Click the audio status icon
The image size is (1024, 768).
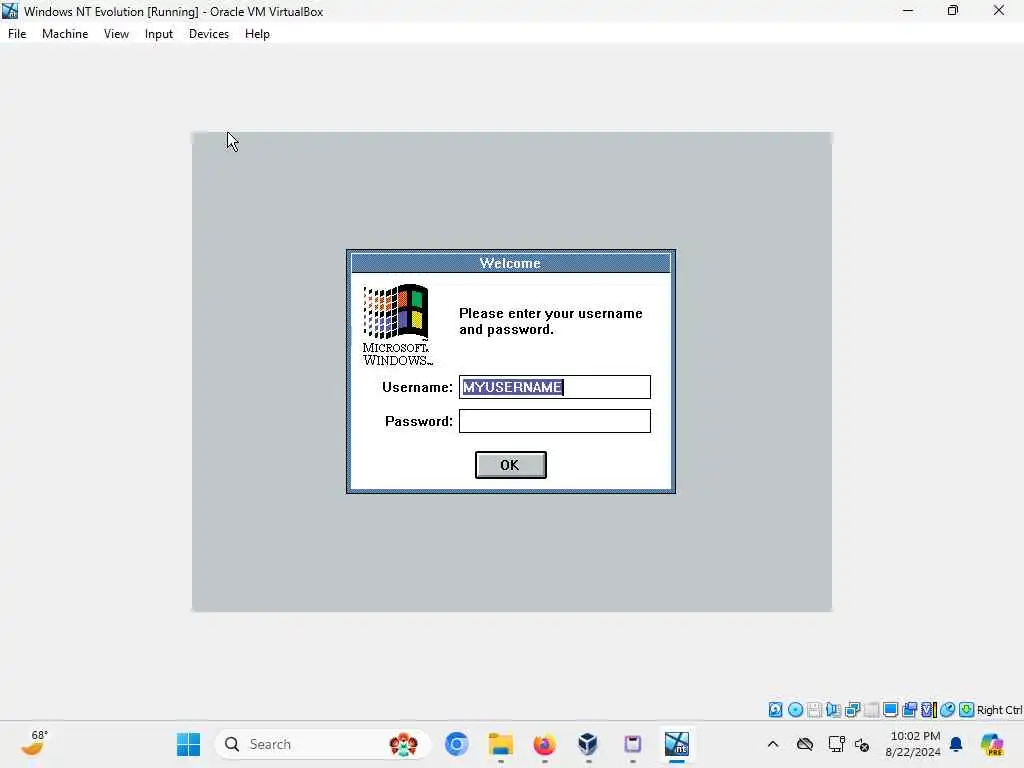(833, 710)
